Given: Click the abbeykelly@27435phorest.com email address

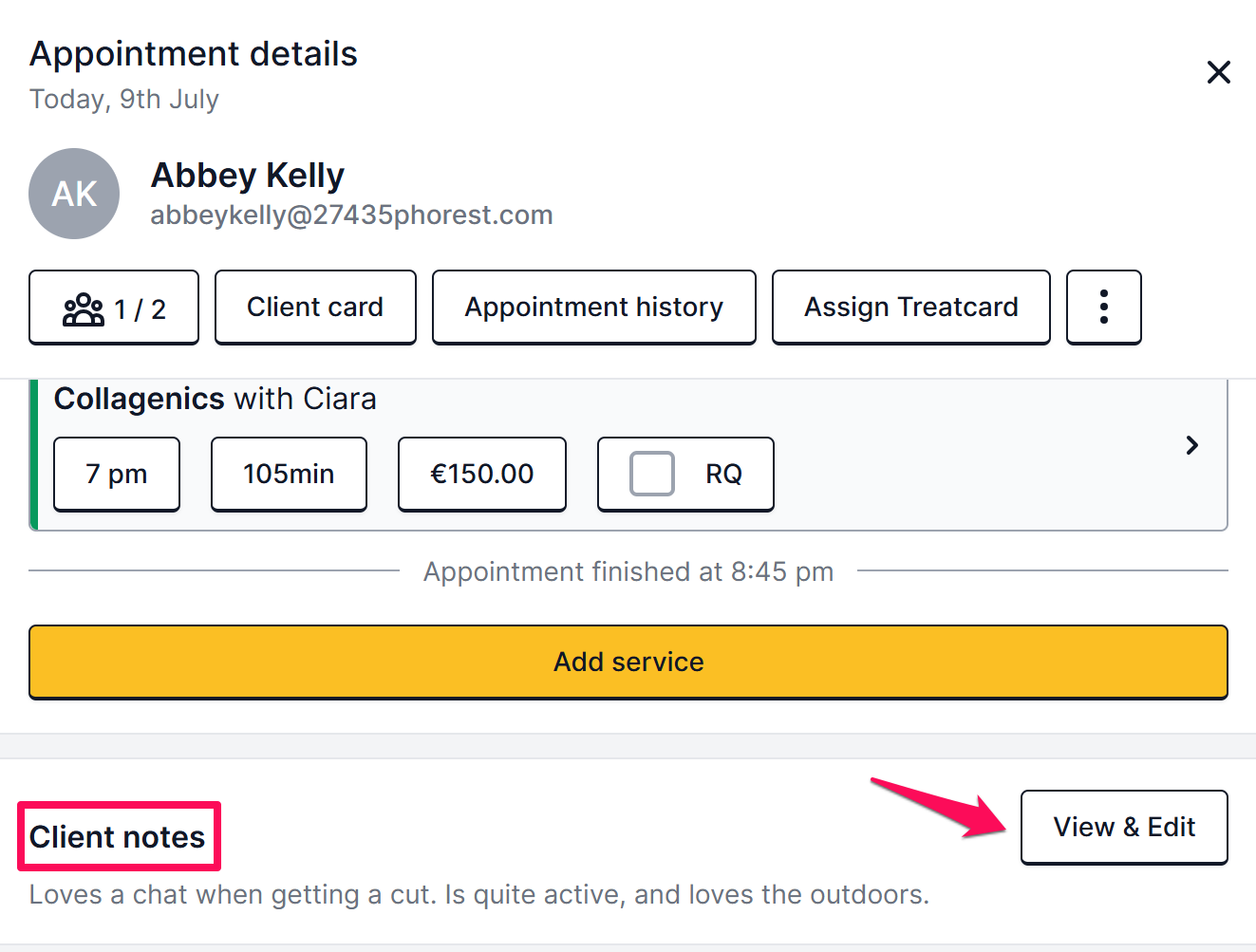Looking at the screenshot, I should click(351, 215).
